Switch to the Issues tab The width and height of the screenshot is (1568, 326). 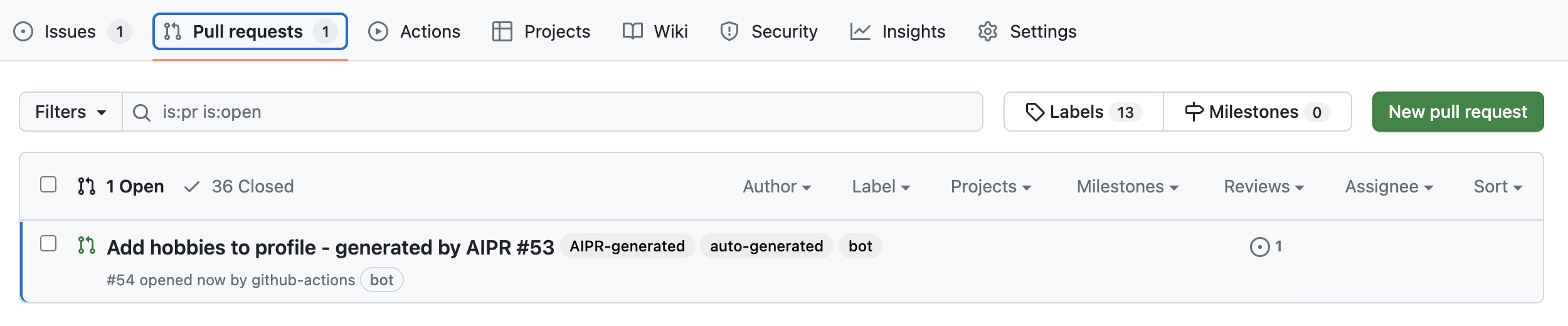[x=70, y=31]
